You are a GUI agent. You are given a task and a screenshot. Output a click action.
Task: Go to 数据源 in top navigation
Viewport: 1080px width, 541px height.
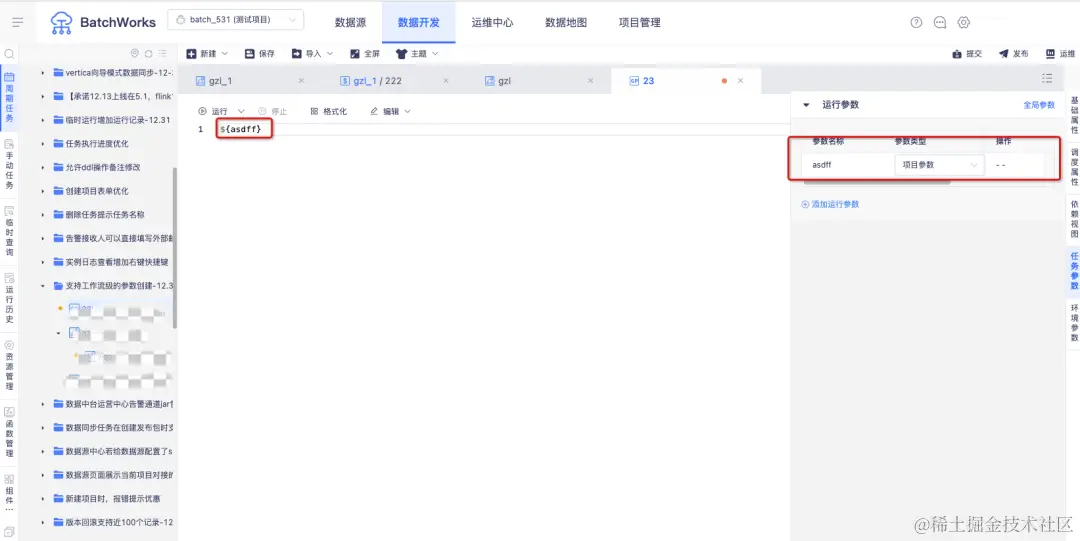(350, 22)
